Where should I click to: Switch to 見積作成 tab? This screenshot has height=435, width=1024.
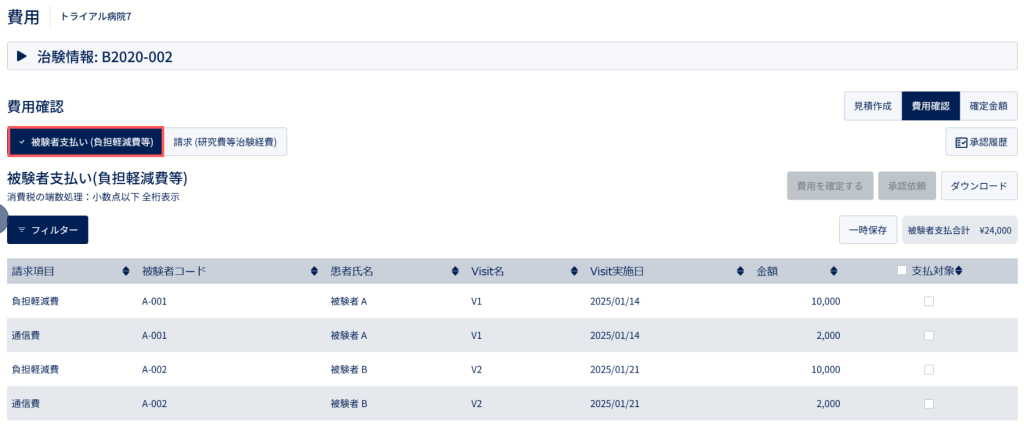(x=872, y=106)
